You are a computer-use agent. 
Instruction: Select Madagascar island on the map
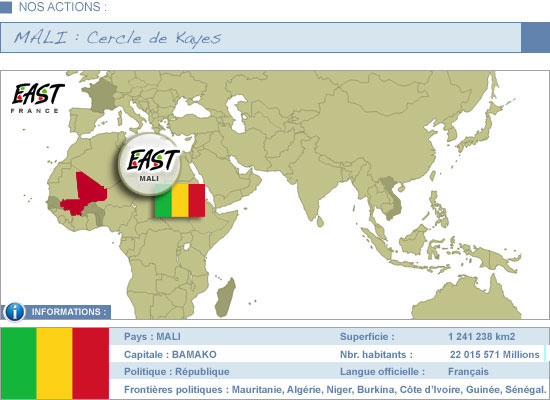point(225,298)
